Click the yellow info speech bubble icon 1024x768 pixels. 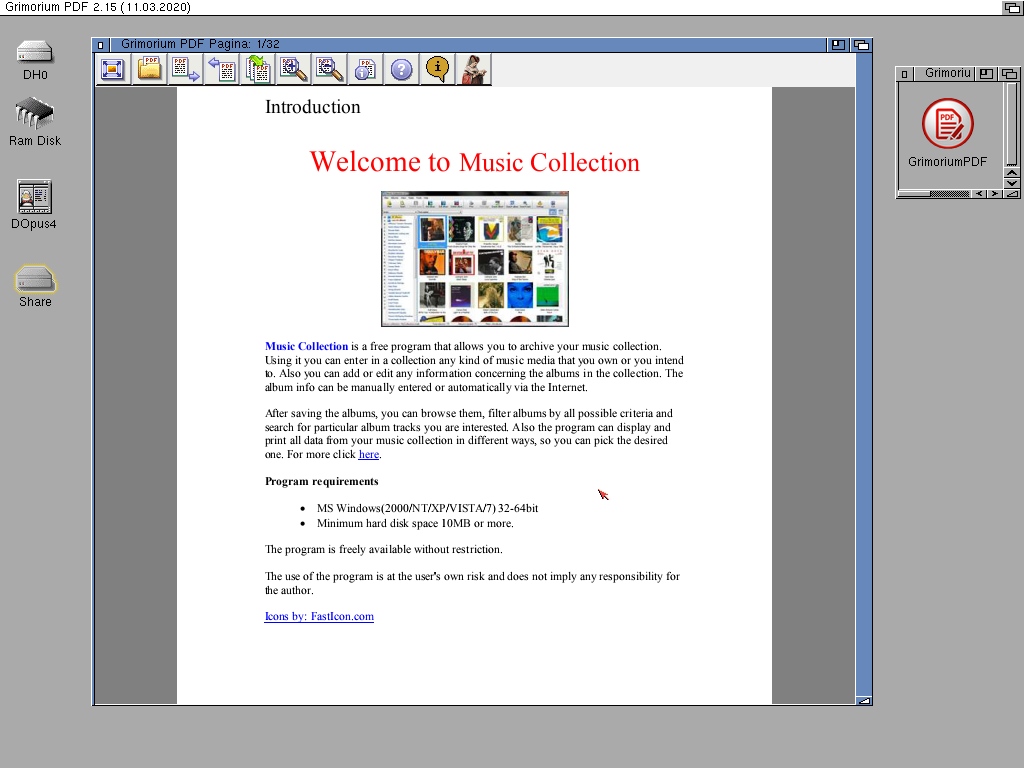click(437, 69)
